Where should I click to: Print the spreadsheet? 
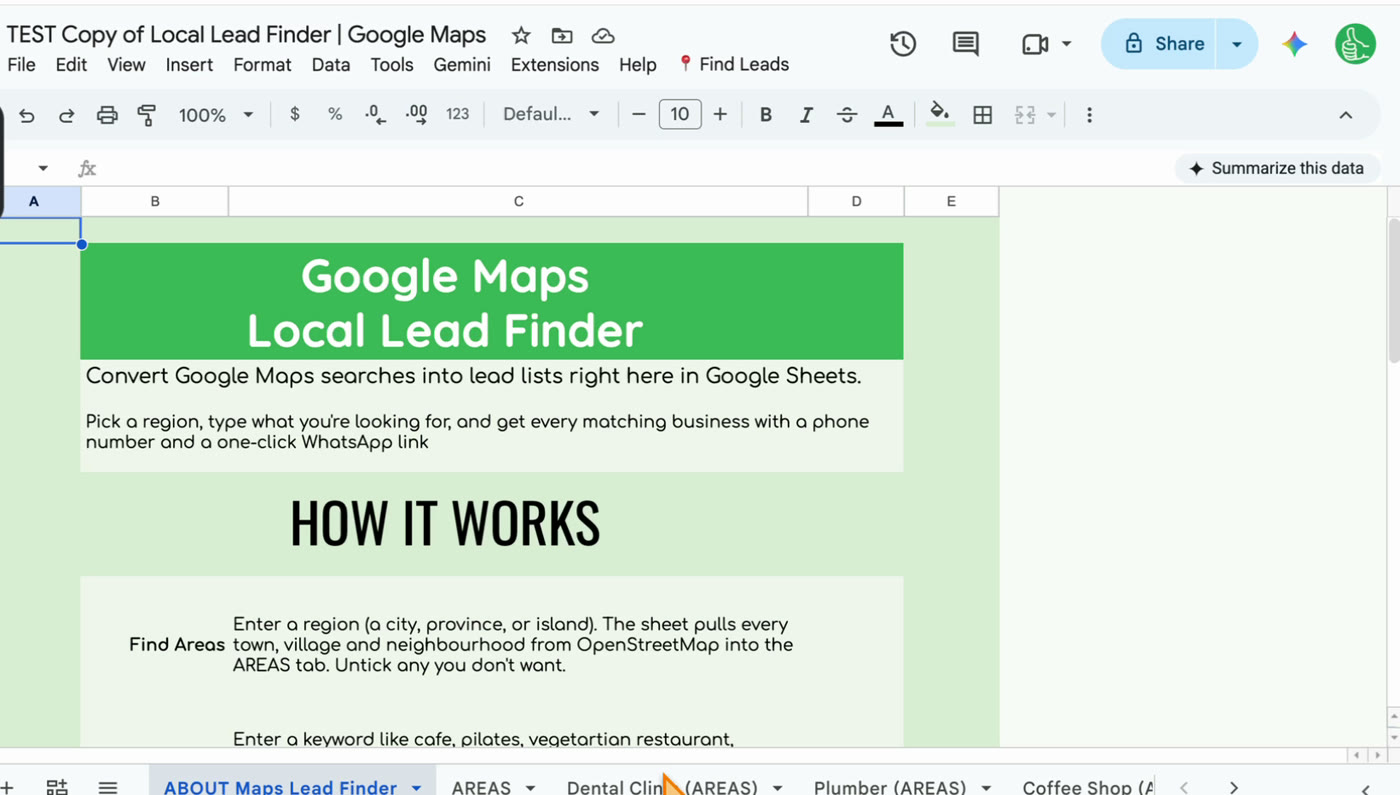[107, 115]
